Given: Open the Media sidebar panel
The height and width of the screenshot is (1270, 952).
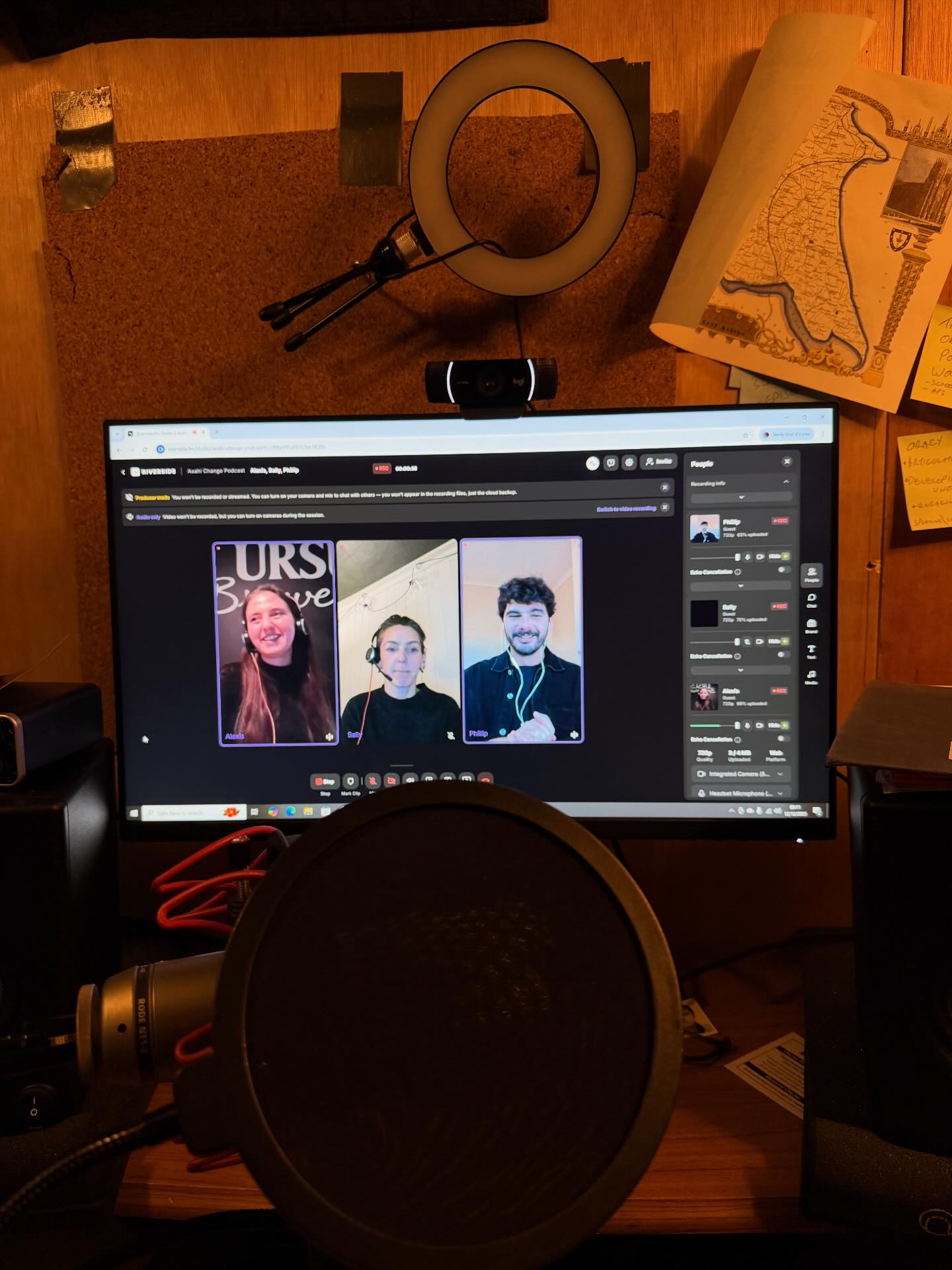Looking at the screenshot, I should (811, 677).
